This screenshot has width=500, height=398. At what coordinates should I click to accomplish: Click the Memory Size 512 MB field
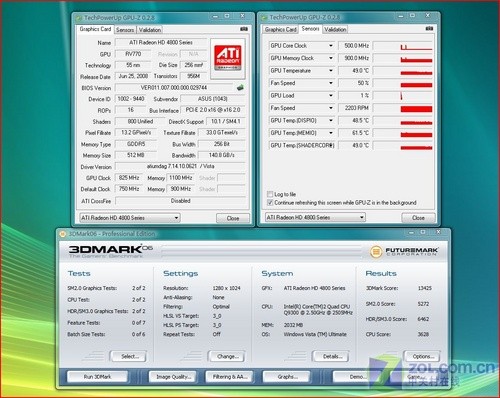(135, 155)
